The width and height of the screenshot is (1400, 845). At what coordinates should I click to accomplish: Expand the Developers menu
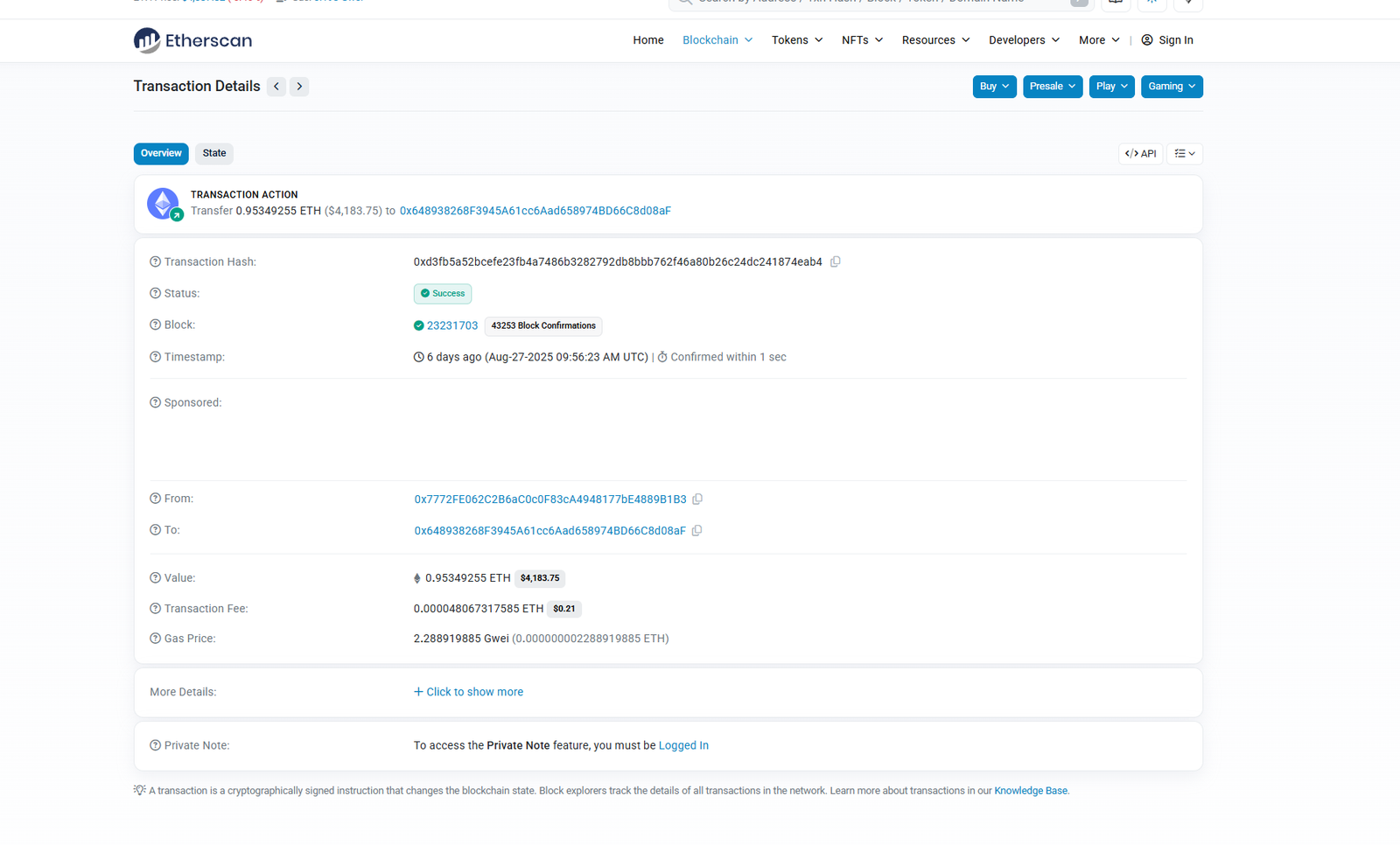[x=1025, y=40]
